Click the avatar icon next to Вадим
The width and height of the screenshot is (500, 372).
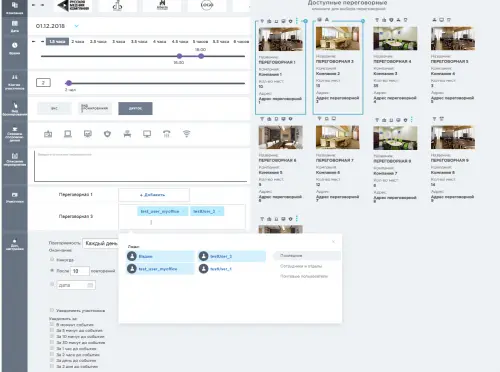coord(132,256)
